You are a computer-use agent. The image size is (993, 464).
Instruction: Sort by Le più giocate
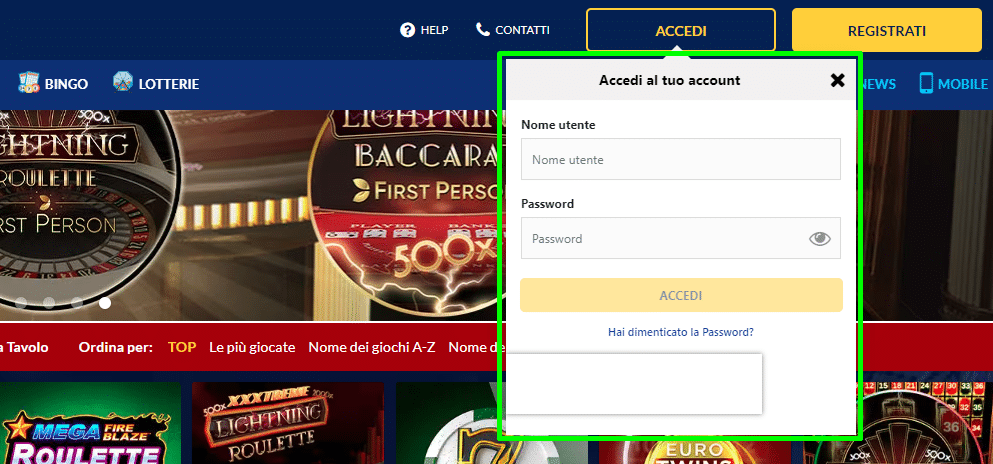click(252, 347)
